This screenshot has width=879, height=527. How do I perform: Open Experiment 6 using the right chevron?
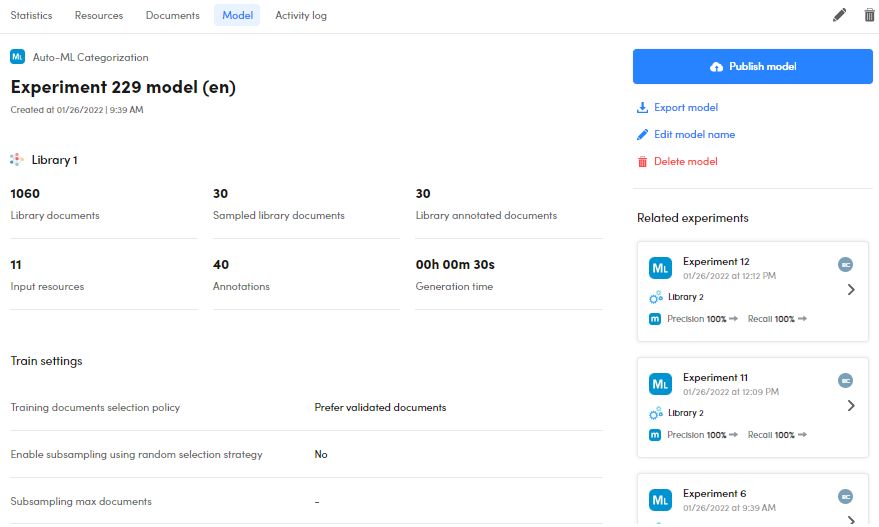click(851, 519)
